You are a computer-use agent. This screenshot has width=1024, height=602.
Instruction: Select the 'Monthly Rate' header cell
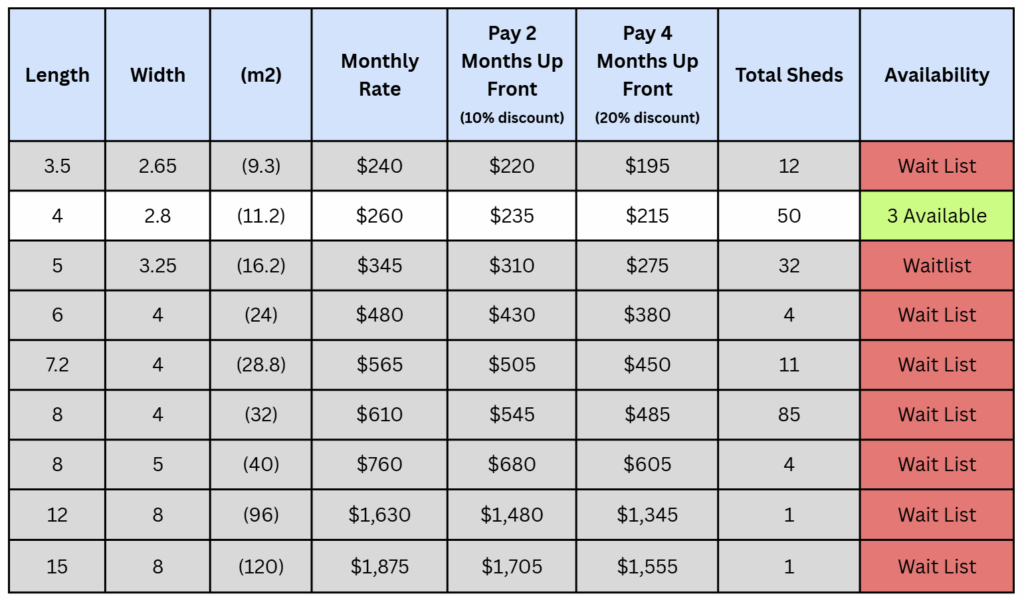[379, 75]
